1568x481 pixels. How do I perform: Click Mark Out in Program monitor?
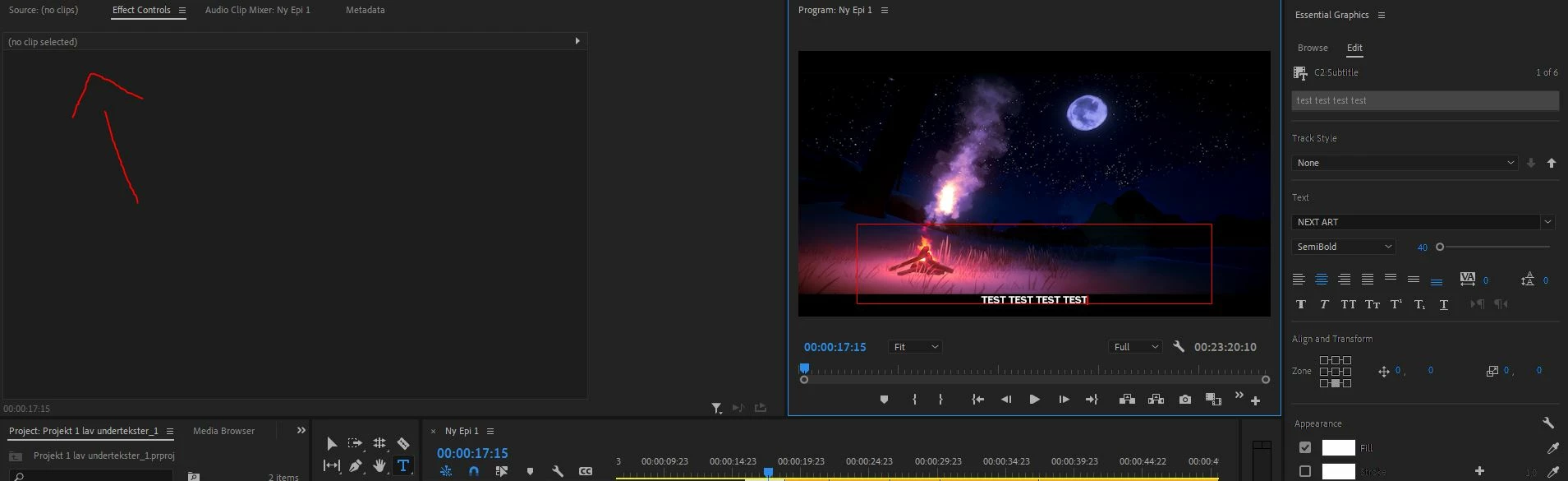pos(940,400)
